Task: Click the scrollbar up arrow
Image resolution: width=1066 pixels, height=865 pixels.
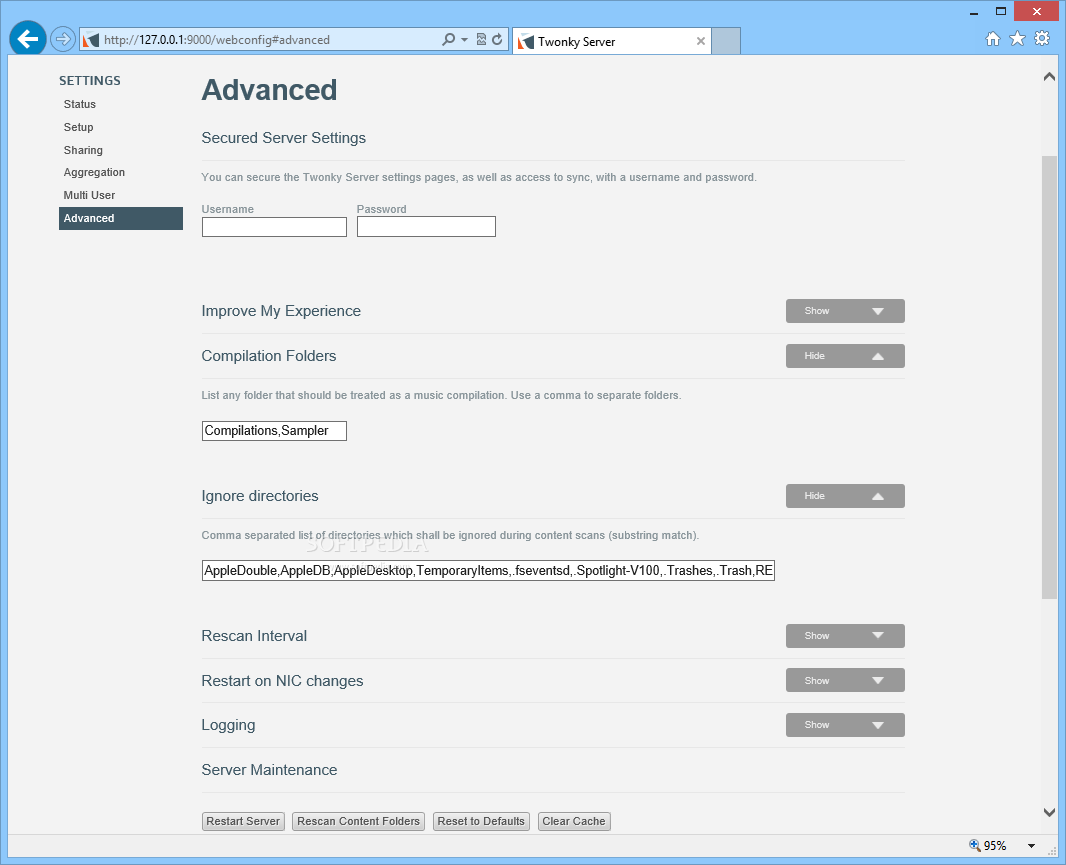Action: pyautogui.click(x=1049, y=77)
